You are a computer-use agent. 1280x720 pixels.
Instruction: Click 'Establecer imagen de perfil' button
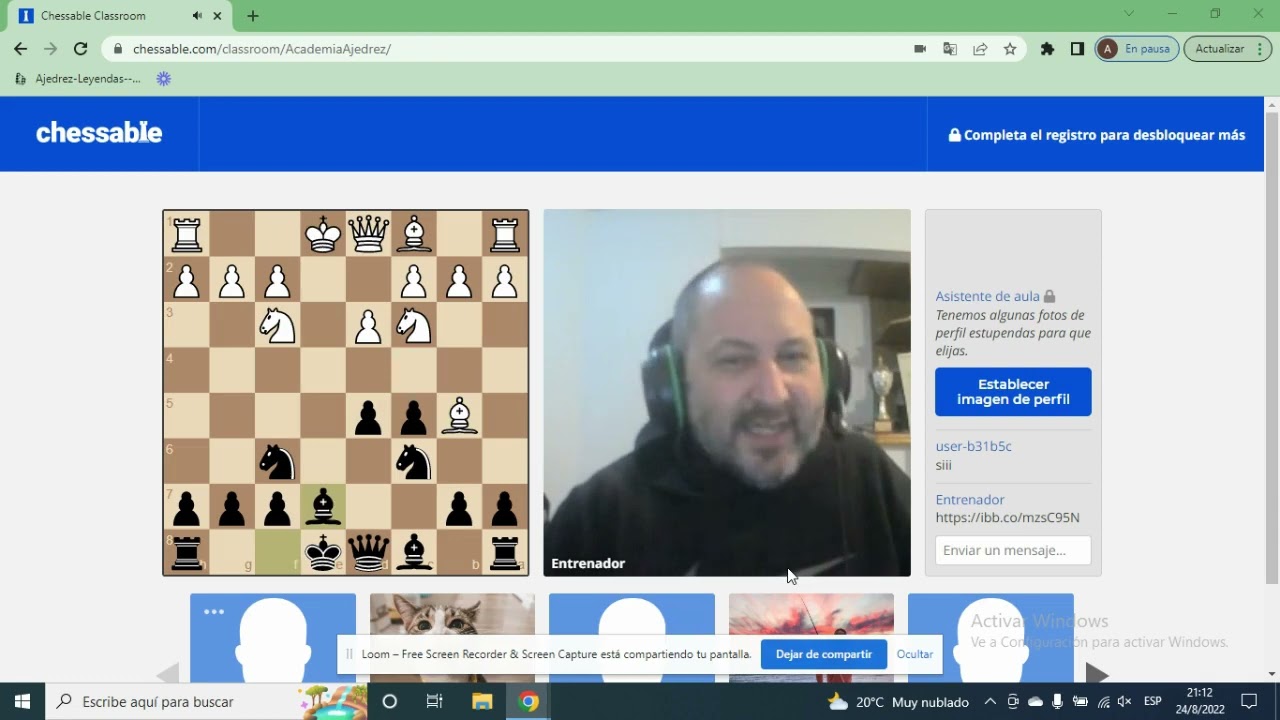pos(1013,392)
